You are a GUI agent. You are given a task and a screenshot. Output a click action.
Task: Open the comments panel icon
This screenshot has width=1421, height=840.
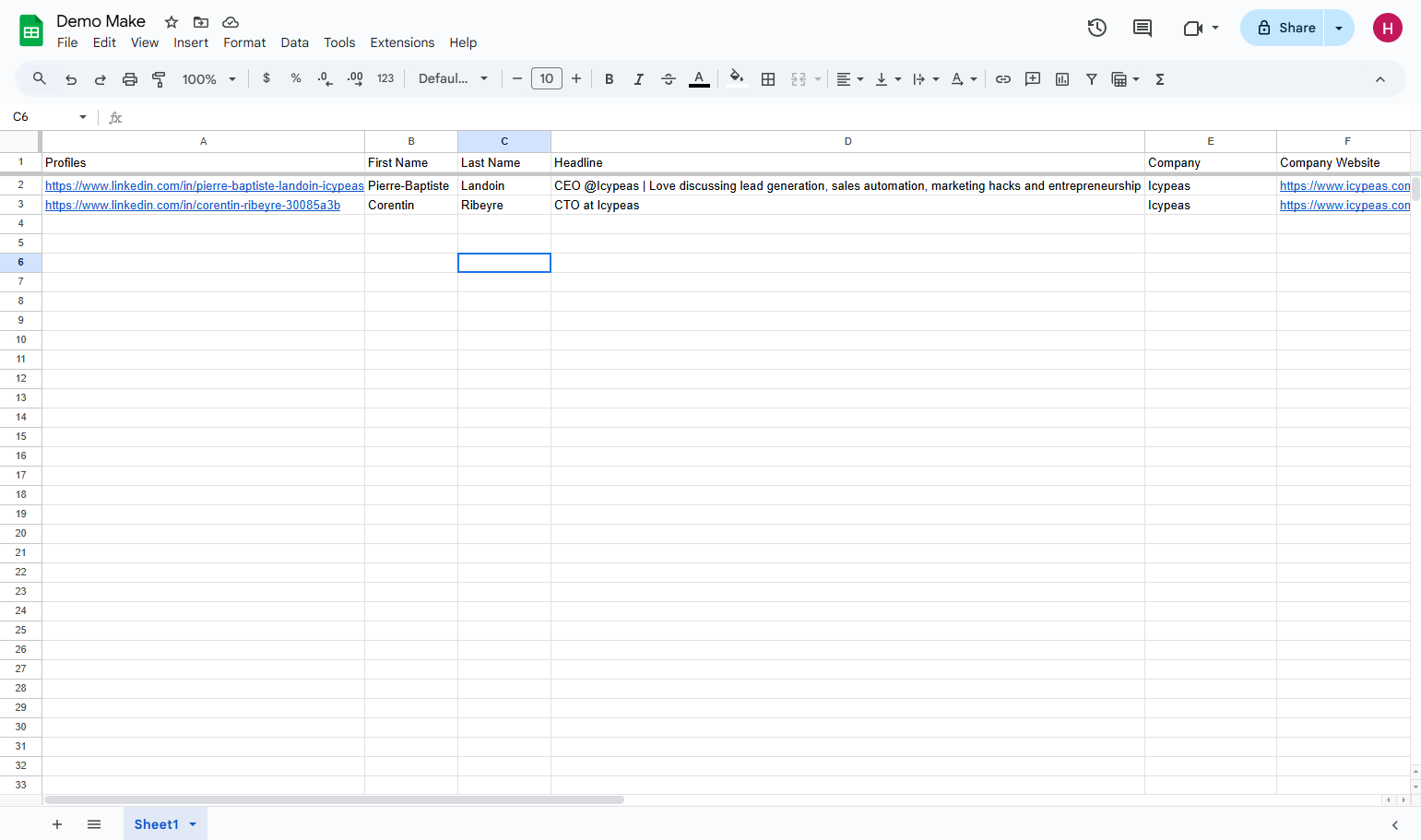click(1143, 28)
